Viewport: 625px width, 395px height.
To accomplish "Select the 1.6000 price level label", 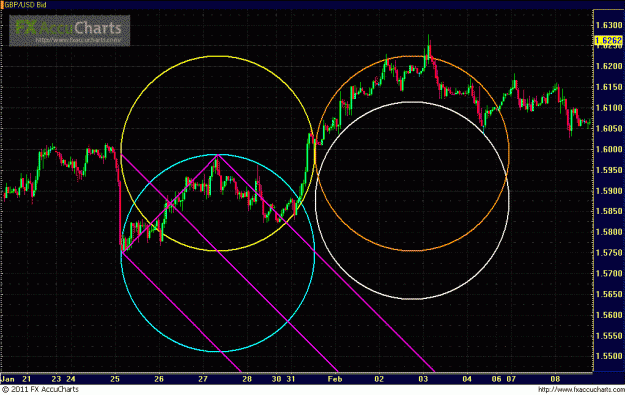I will click(x=609, y=149).
